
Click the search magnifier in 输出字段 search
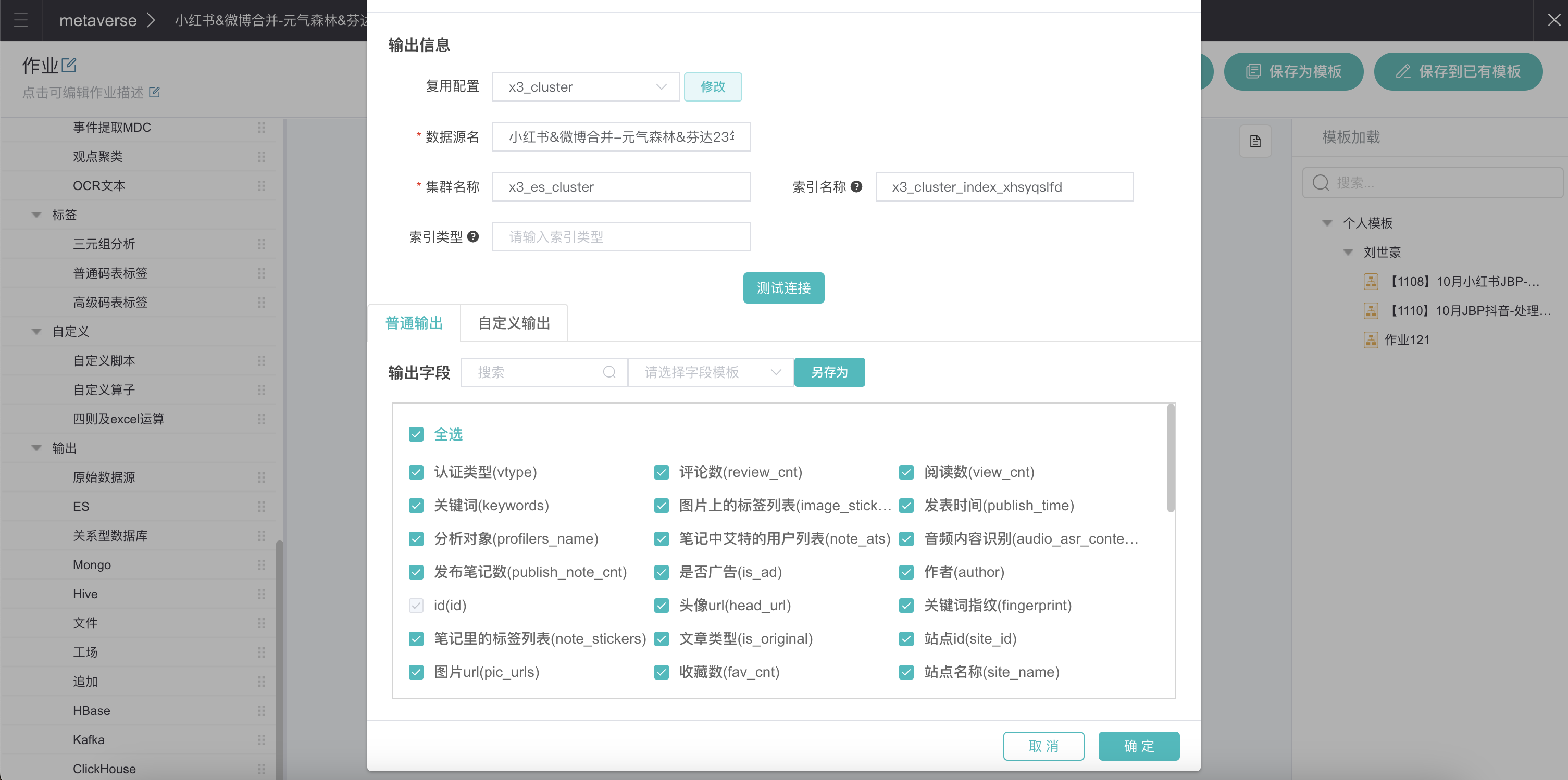point(609,372)
